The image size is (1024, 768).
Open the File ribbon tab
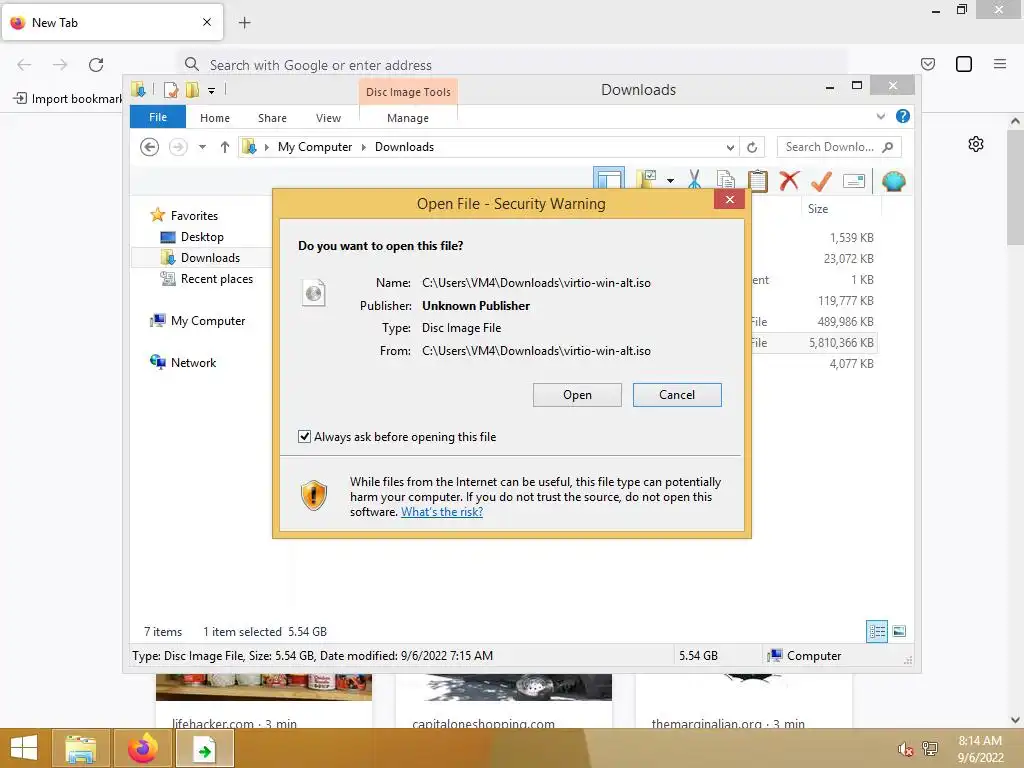point(158,117)
